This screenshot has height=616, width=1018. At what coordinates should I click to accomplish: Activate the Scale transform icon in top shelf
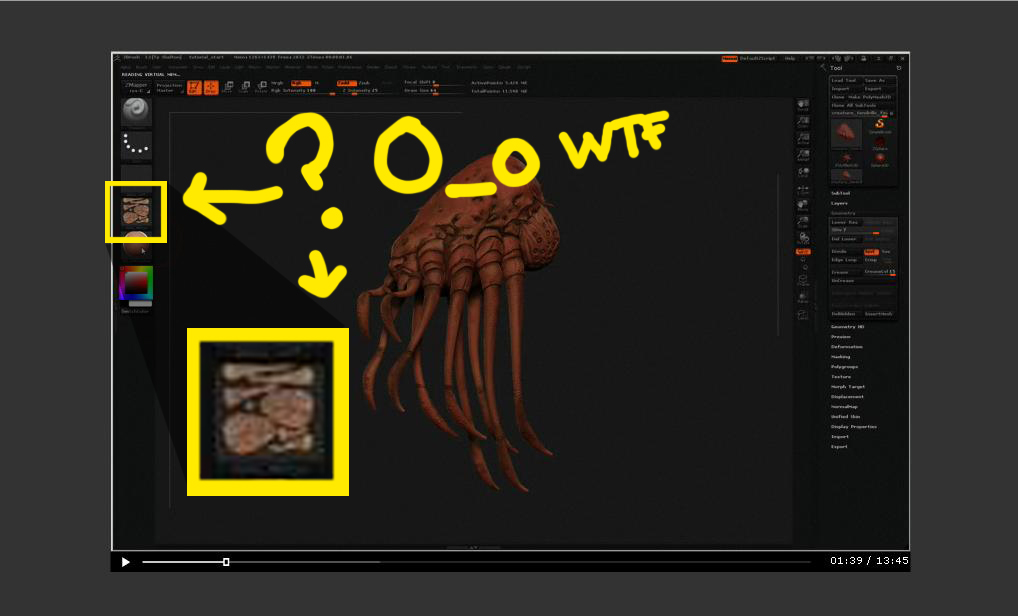245,87
